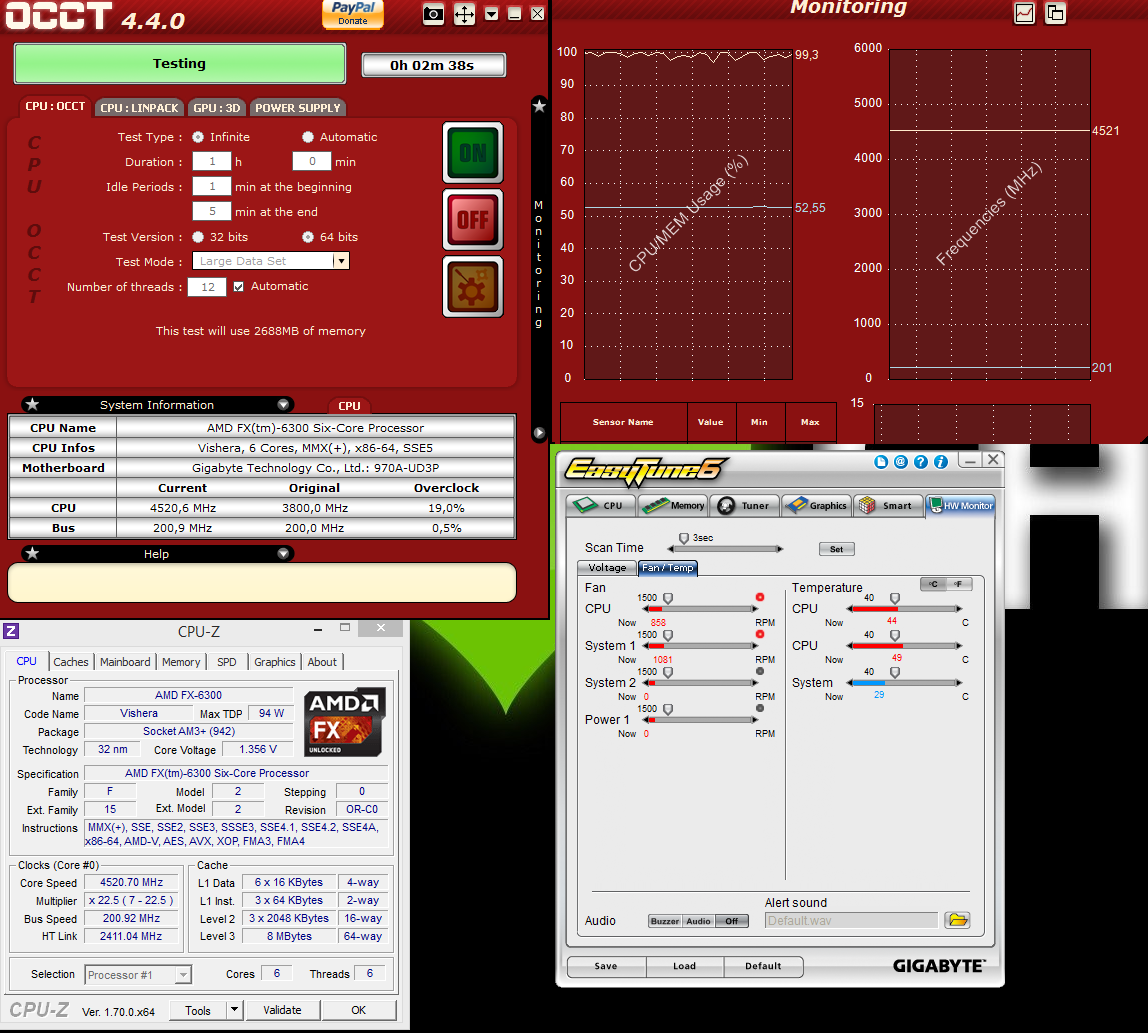Collapse the System Information section

point(283,405)
